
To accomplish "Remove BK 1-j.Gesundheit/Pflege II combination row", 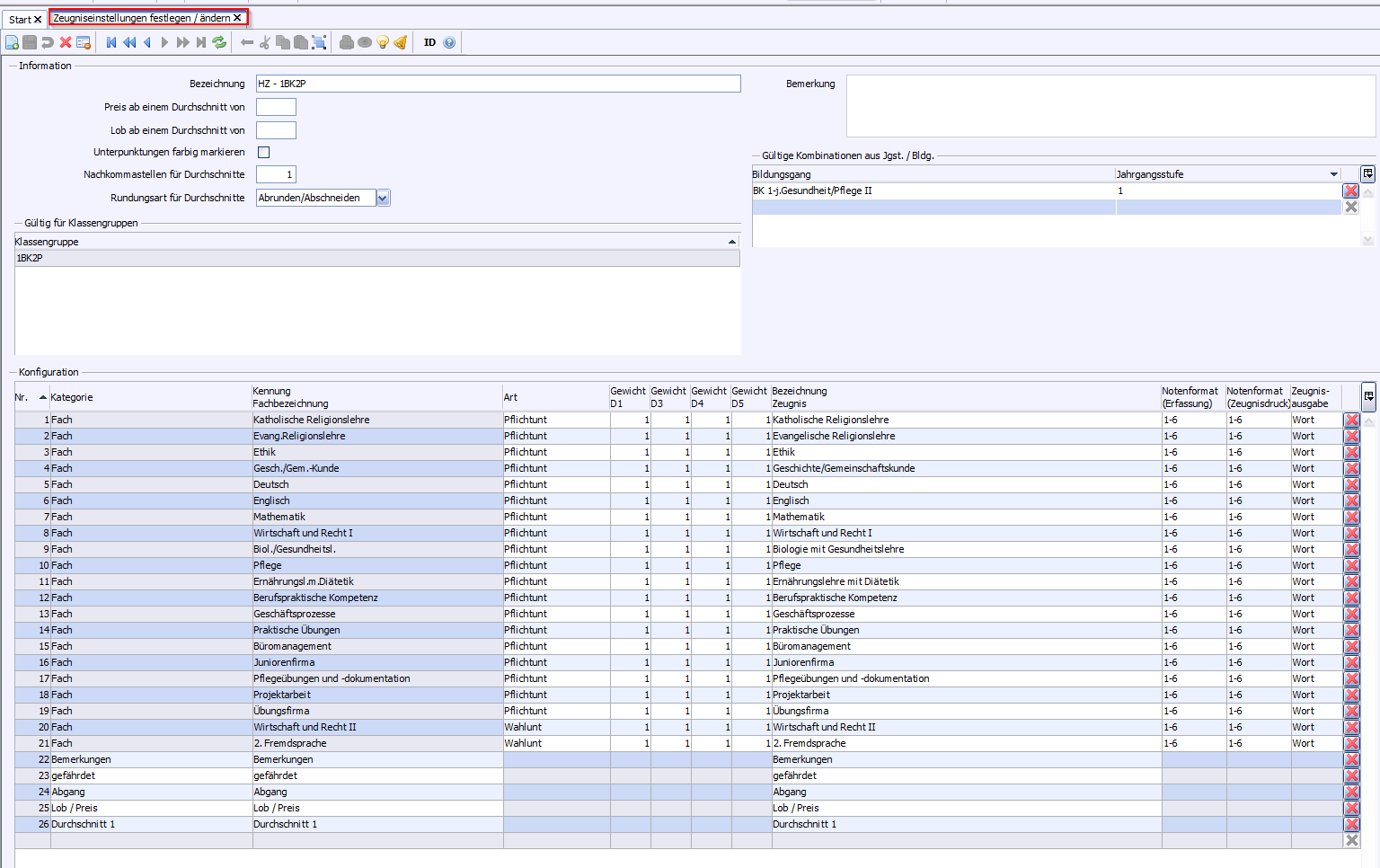I will (x=1350, y=190).
